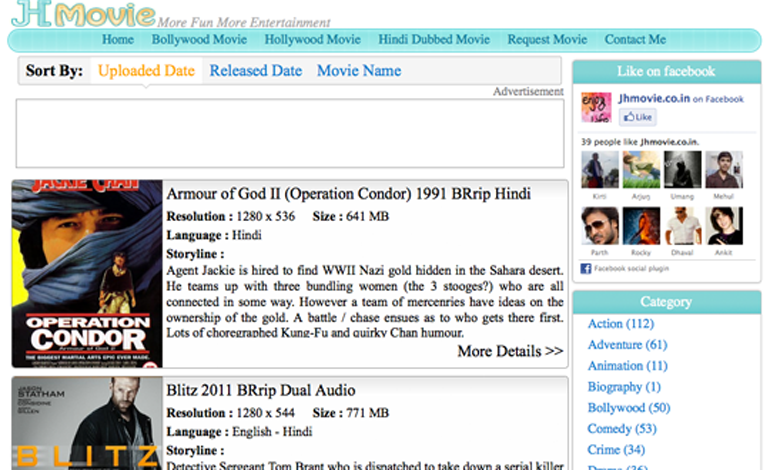Sort movies by Movie Name
The width and height of the screenshot is (770, 470).
point(359,71)
